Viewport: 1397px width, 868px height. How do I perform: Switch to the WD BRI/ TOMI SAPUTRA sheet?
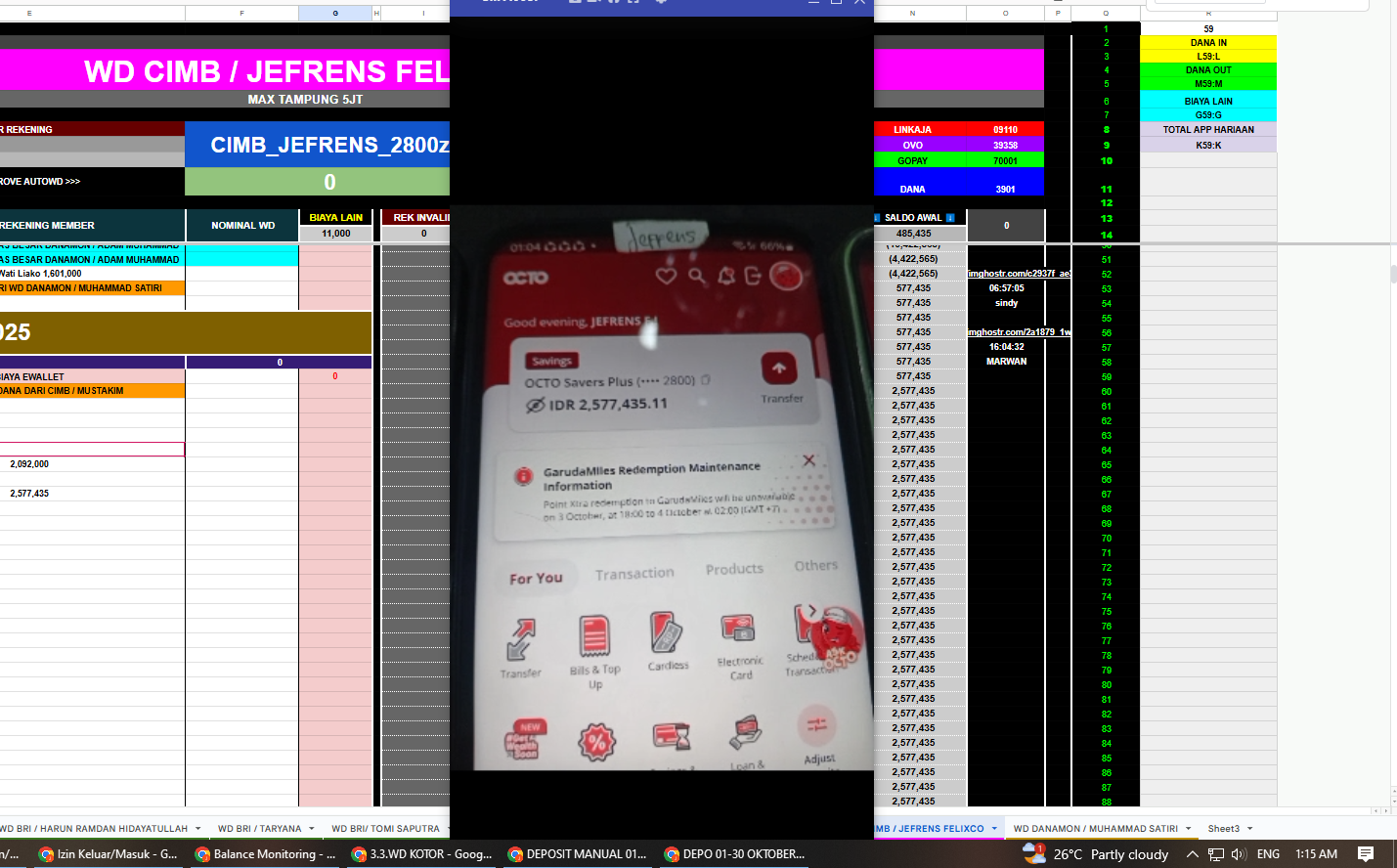click(x=385, y=828)
